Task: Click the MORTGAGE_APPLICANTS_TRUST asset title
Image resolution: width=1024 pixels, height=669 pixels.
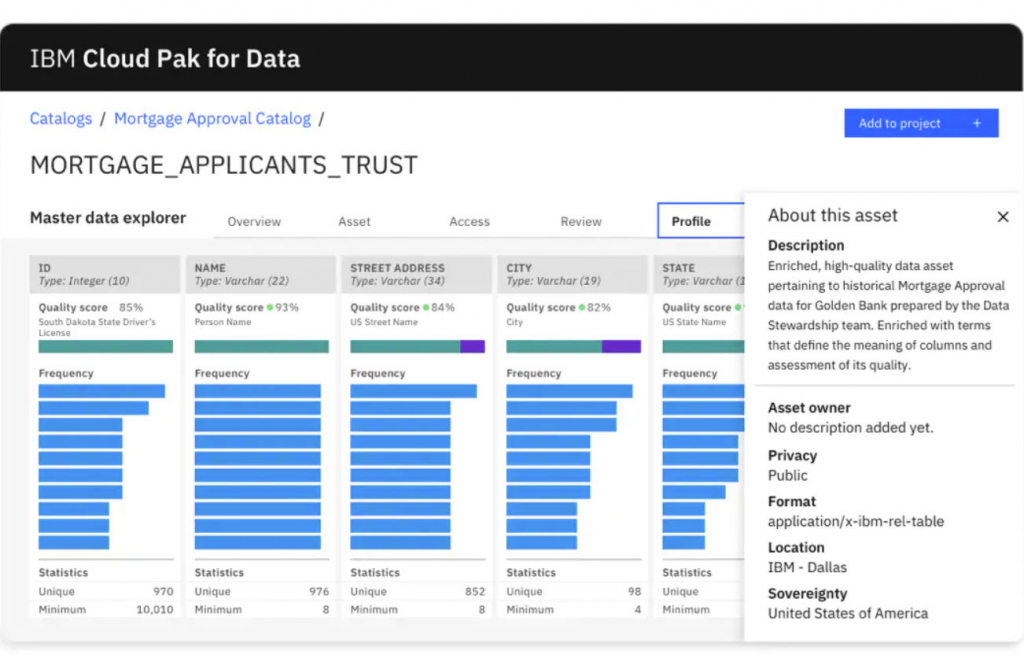Action: [x=223, y=165]
